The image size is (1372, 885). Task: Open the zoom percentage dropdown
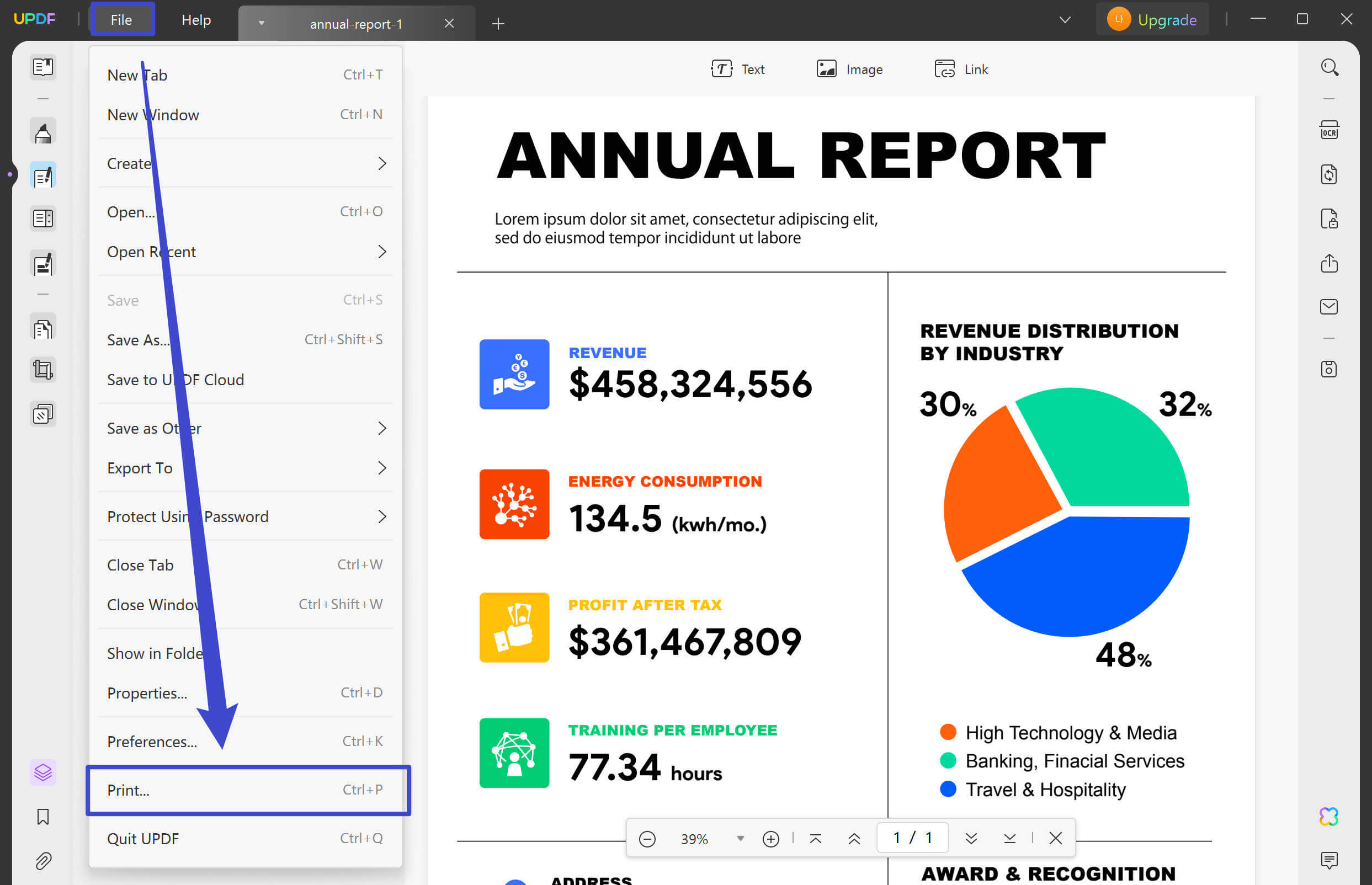(x=740, y=839)
